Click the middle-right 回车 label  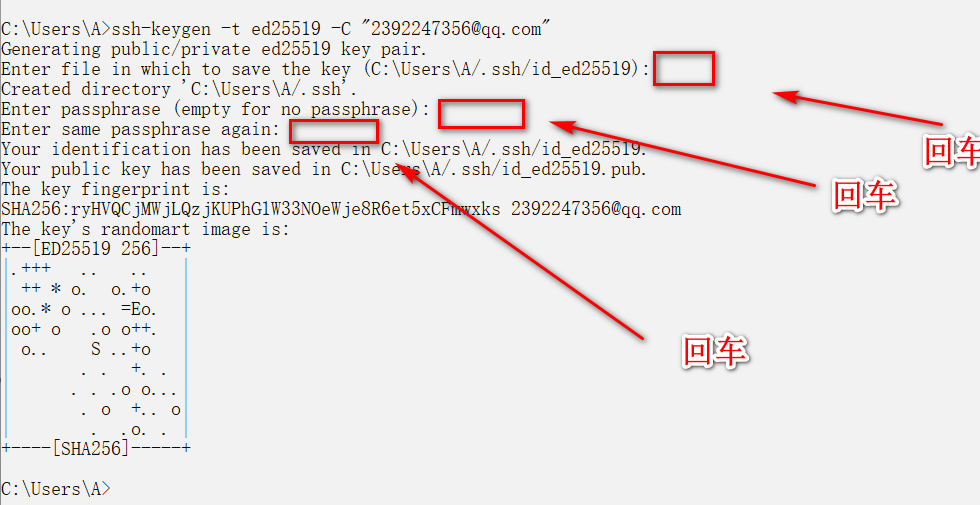pyautogui.click(x=865, y=194)
